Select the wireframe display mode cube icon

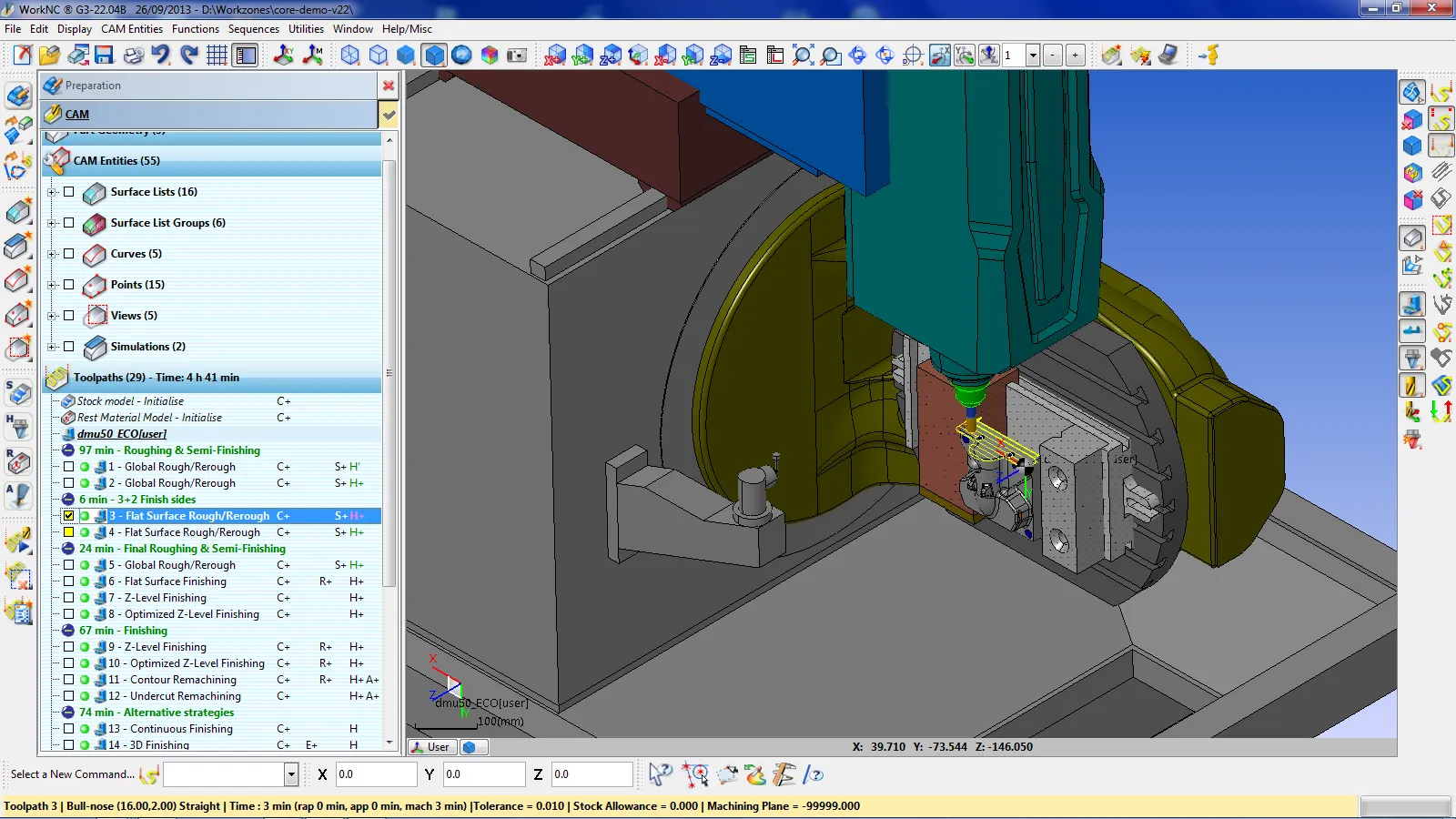click(349, 56)
